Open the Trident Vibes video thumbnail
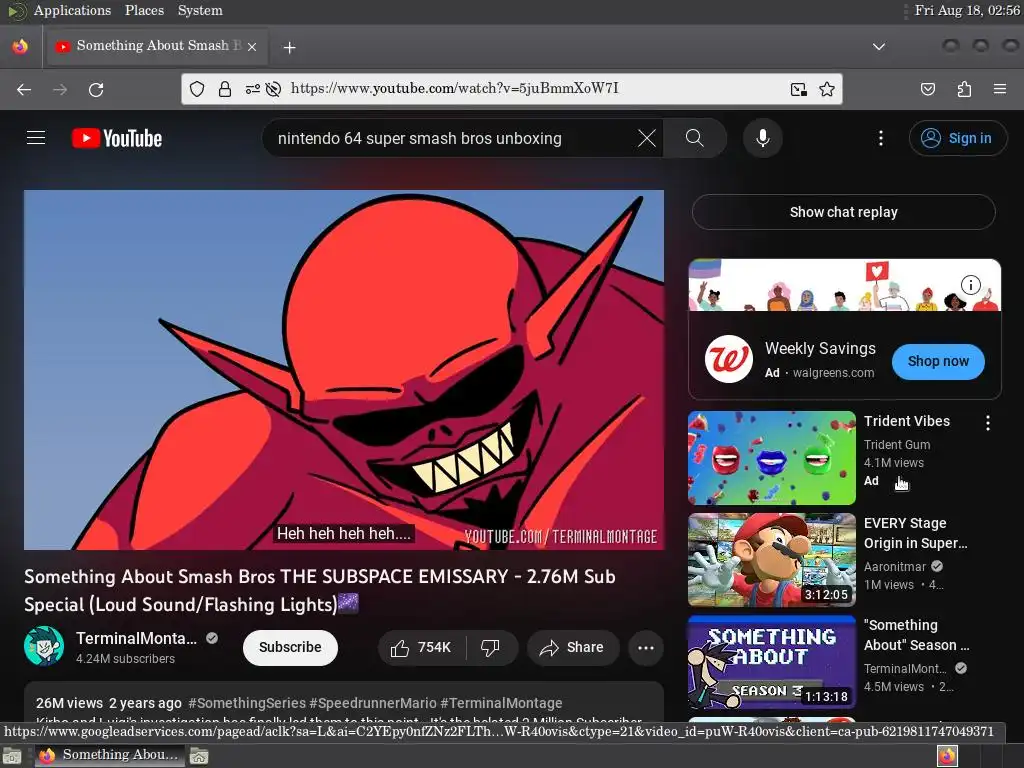This screenshot has width=1024, height=768. coord(771,458)
